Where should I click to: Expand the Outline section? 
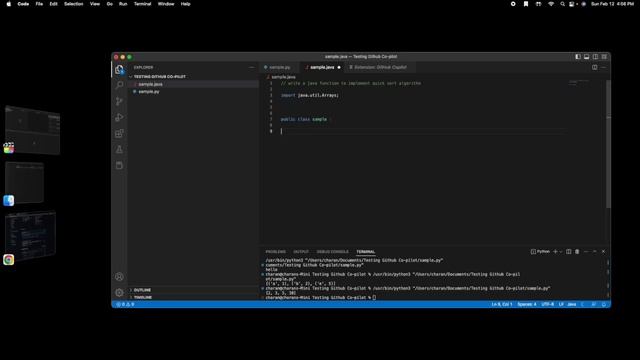point(142,290)
